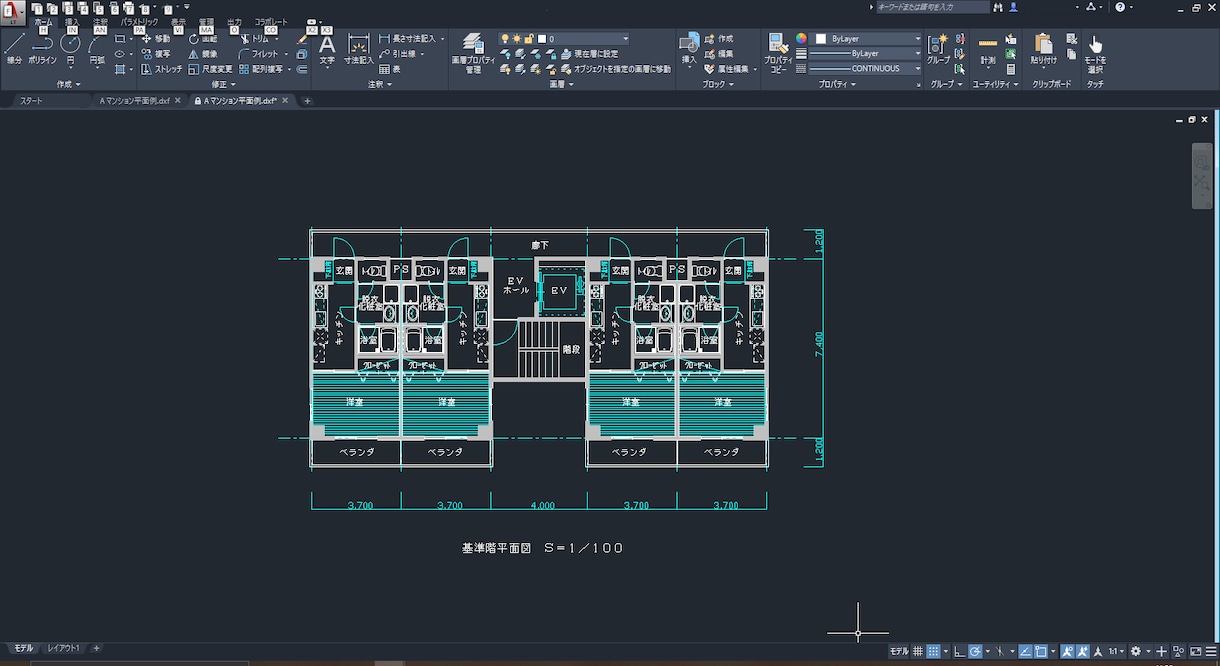Activate the ストレッチ (Stretch) tool
This screenshot has height=666, width=1220.
click(162, 69)
